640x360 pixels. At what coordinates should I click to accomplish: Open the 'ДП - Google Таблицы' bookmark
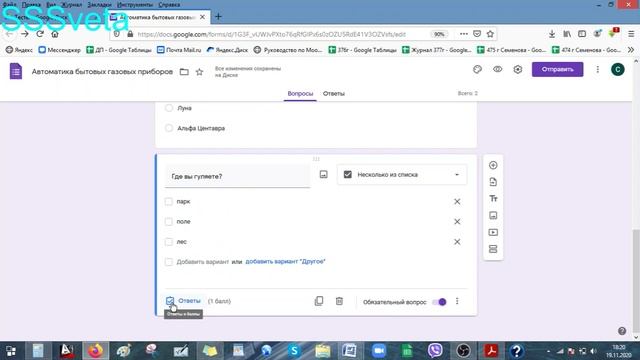pyautogui.click(x=119, y=50)
